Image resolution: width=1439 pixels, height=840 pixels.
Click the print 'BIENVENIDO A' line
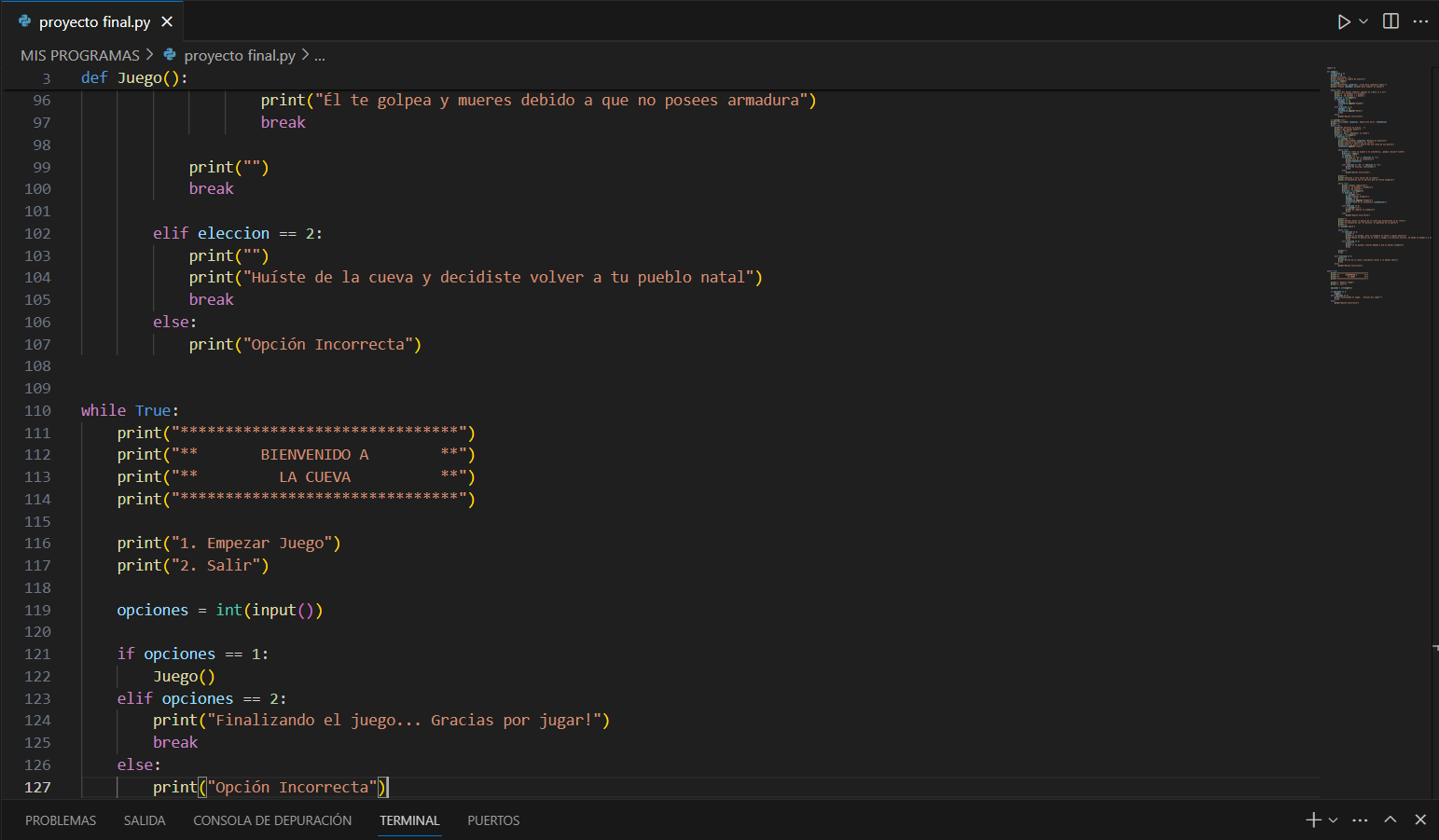(296, 454)
